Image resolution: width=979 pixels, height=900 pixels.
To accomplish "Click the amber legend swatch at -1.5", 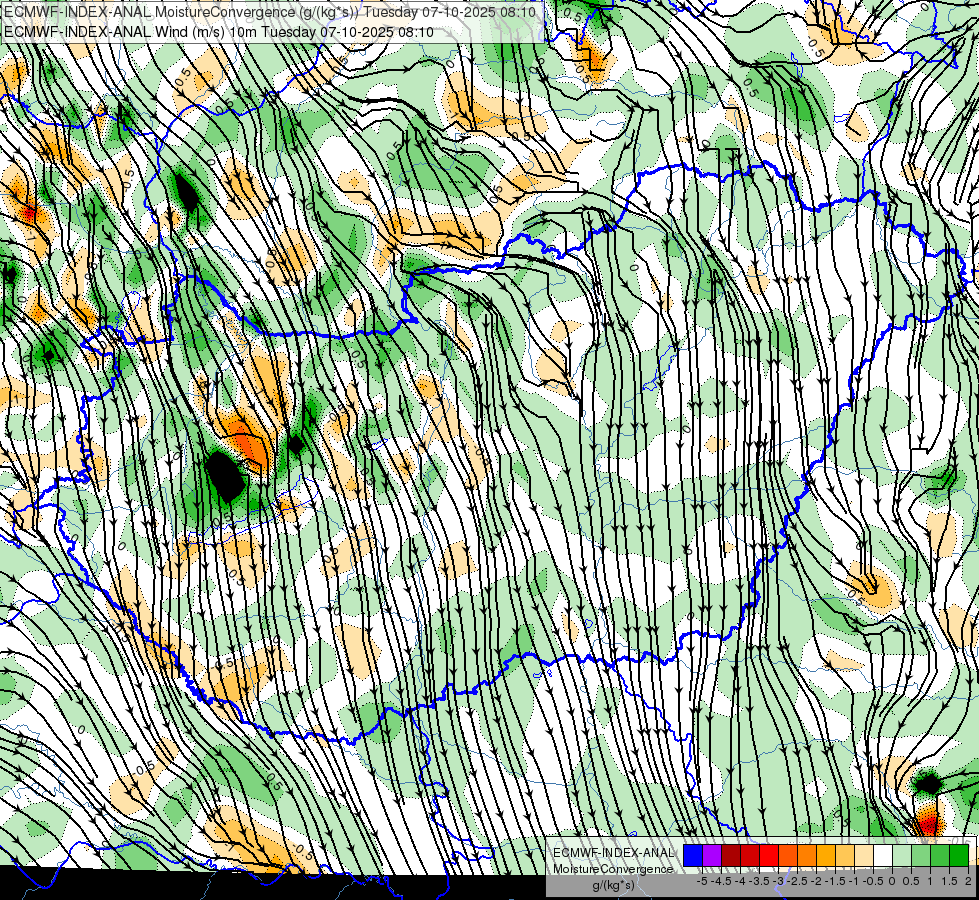I will (x=826, y=855).
